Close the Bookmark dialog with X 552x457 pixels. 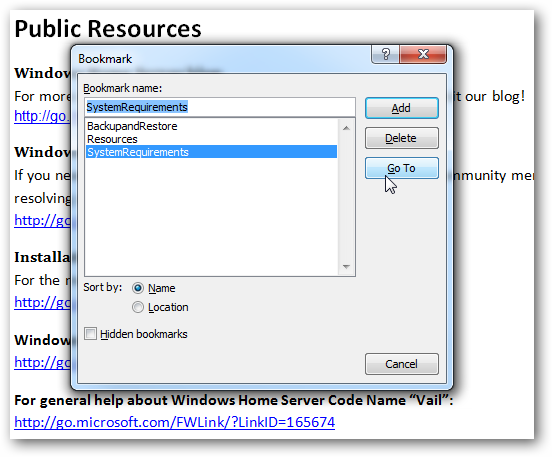(423, 54)
